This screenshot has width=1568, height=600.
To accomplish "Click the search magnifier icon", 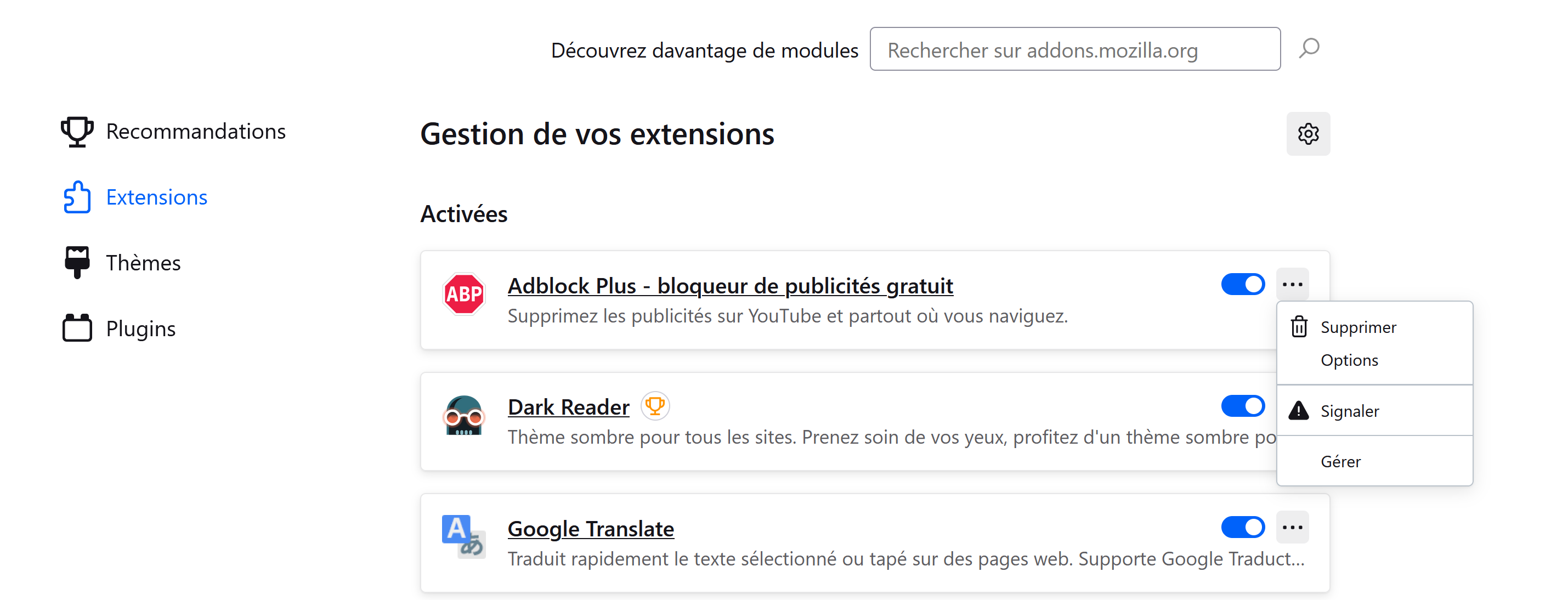I will pyautogui.click(x=1309, y=49).
